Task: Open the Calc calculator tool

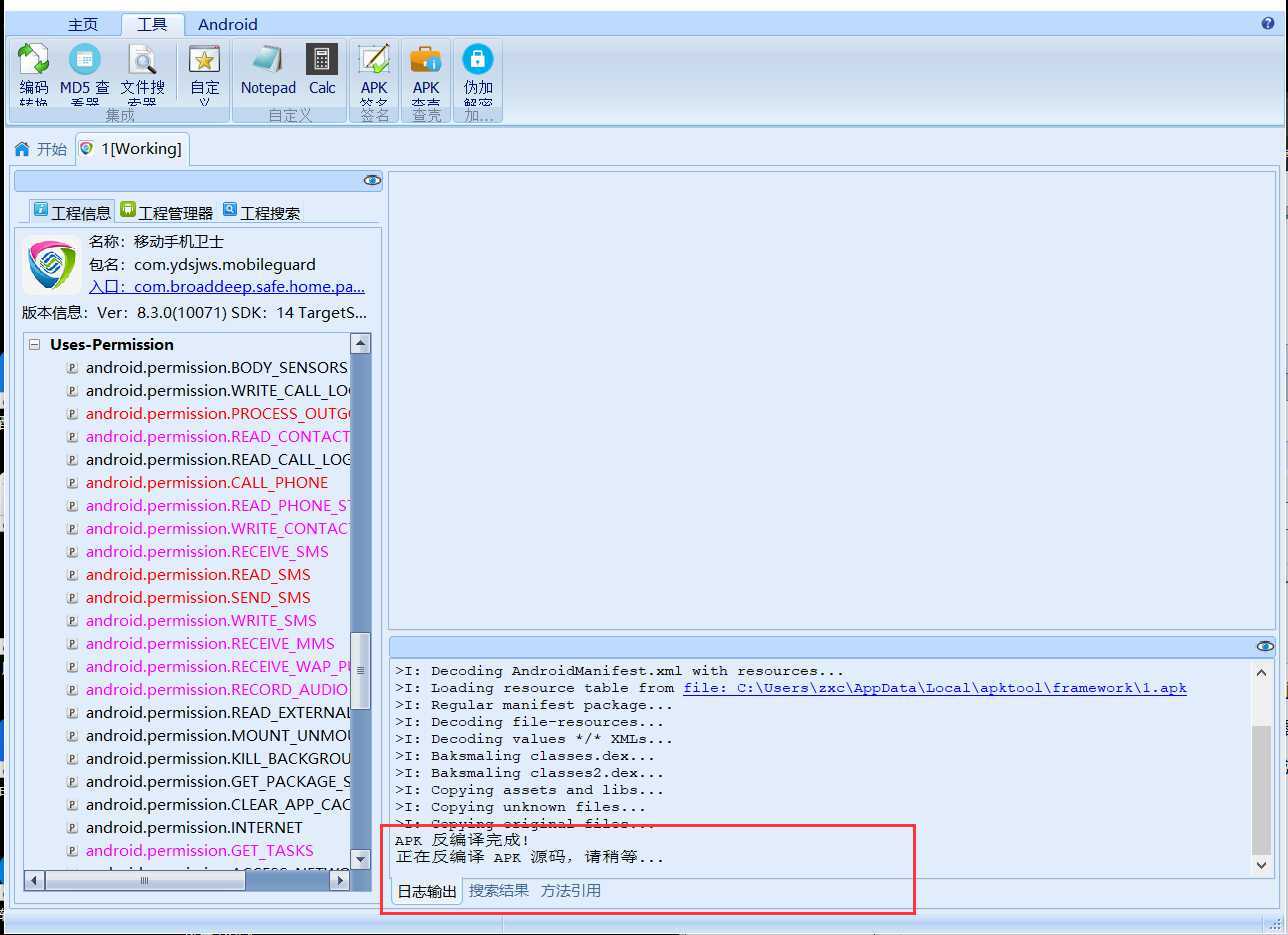Action: 322,71
